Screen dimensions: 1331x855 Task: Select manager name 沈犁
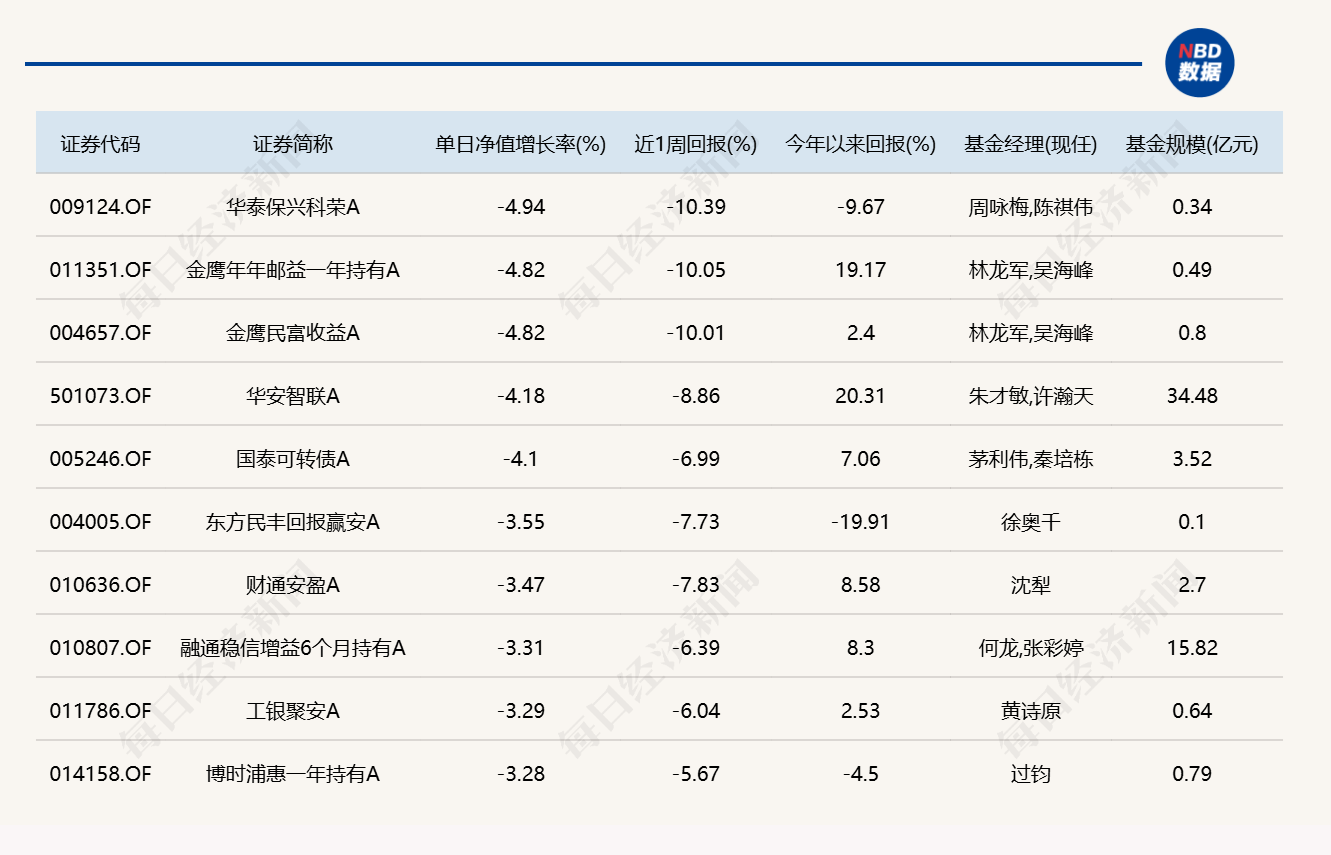pyautogui.click(x=1031, y=585)
